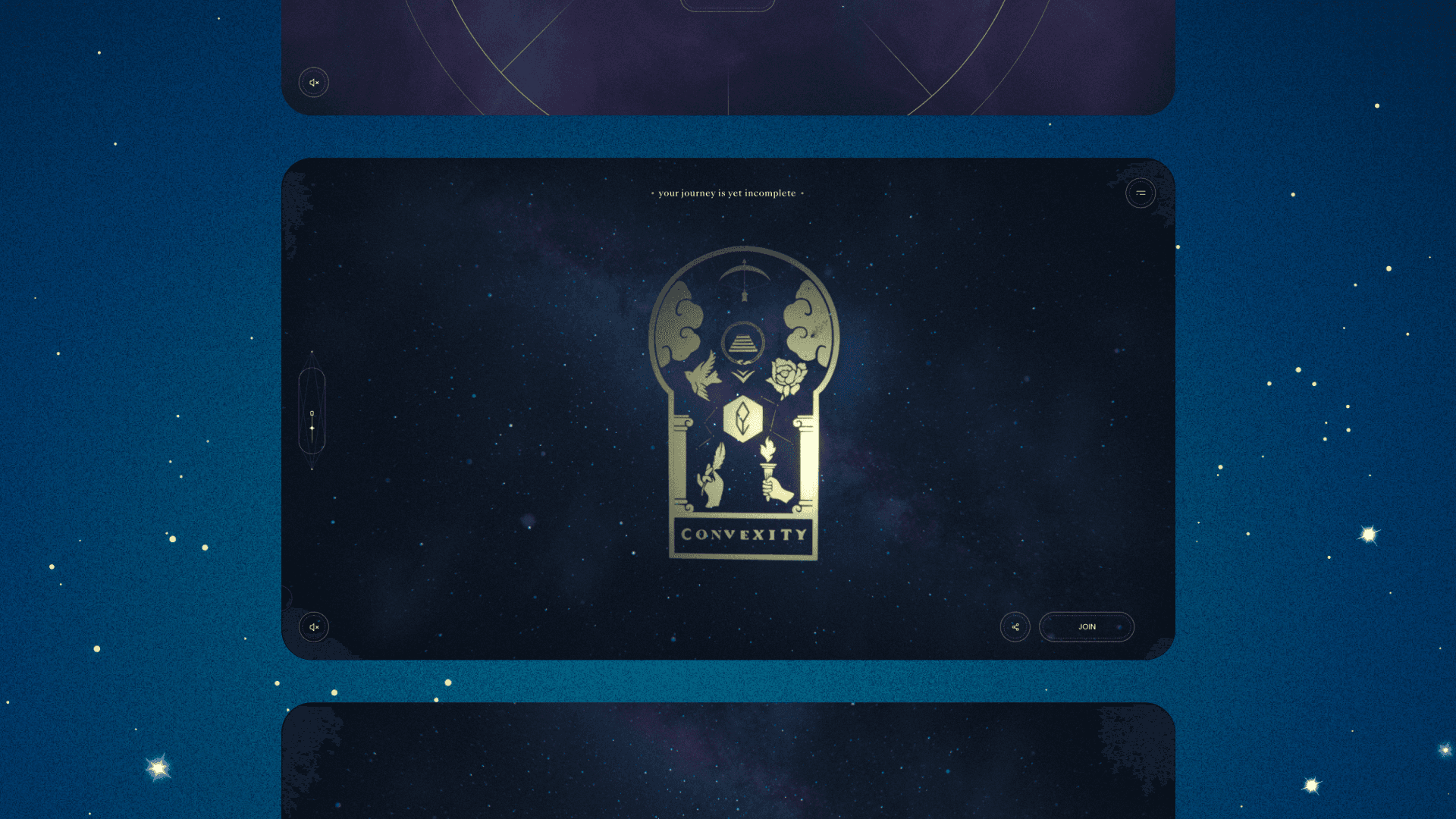Open the hamburger menu in the panel's top-right corner
The height and width of the screenshot is (819, 1456).
coord(1141,193)
